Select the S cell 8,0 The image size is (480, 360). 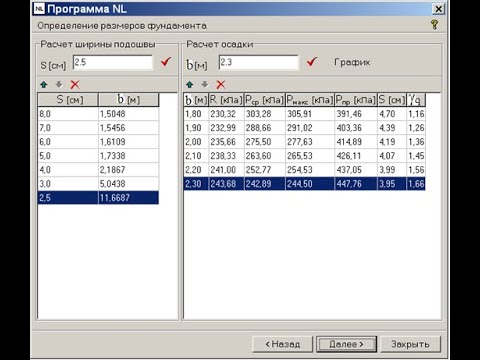tap(68, 114)
